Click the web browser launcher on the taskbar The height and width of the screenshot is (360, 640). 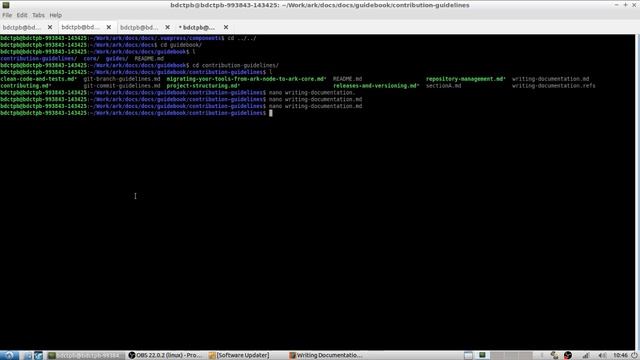38,356
